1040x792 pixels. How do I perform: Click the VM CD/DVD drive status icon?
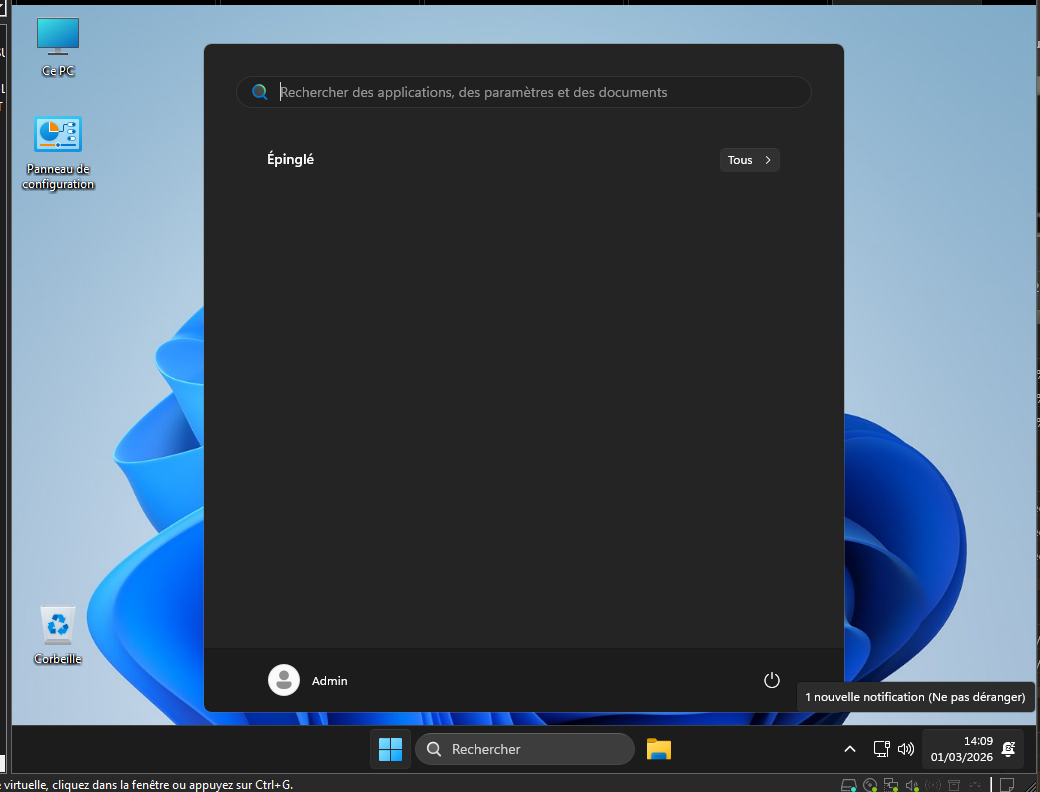click(x=870, y=785)
